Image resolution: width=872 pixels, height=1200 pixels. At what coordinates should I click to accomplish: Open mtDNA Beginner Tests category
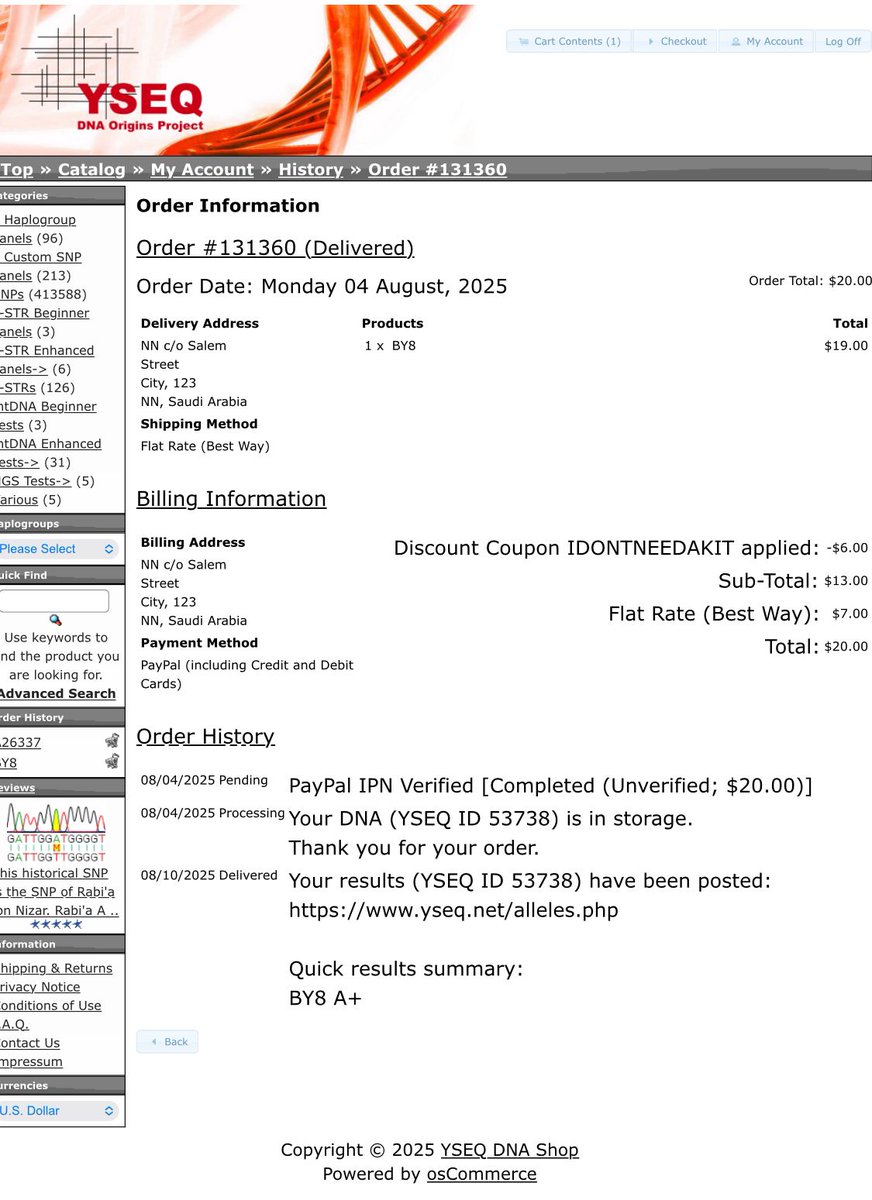tap(48, 415)
